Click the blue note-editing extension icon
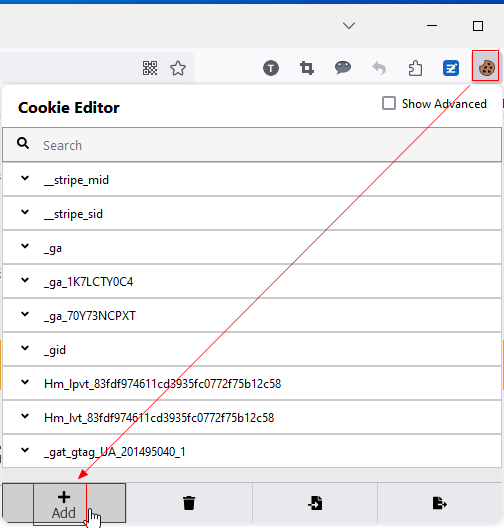Screen dimensions: 504x528 (x=451, y=68)
